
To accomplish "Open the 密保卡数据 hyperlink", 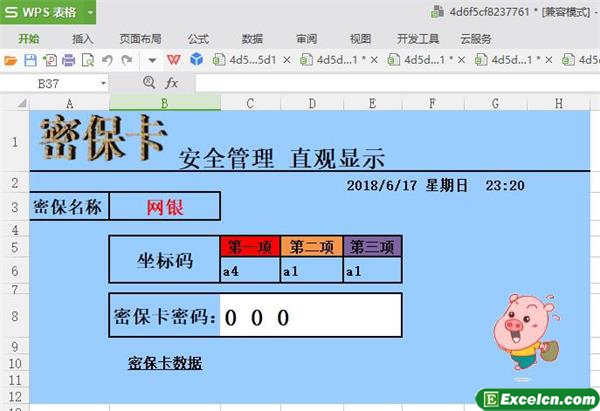I will [165, 363].
